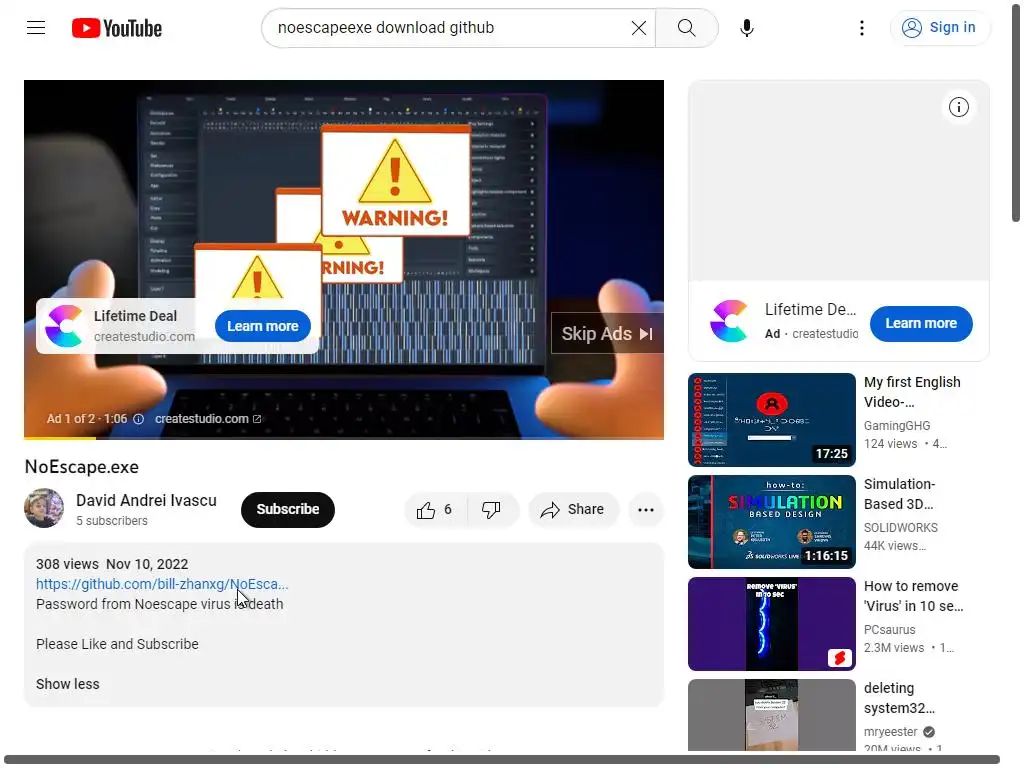
Task: Learn more in sidebar Lifetime Deal ad
Action: pyautogui.click(x=921, y=323)
